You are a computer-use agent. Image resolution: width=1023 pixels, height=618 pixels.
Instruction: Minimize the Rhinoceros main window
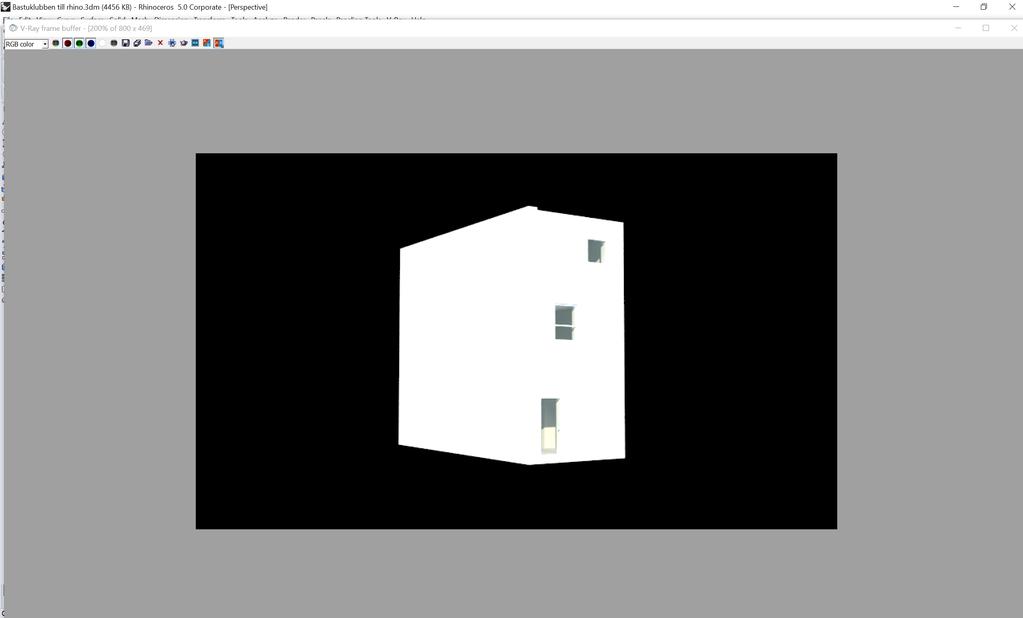tap(956, 7)
